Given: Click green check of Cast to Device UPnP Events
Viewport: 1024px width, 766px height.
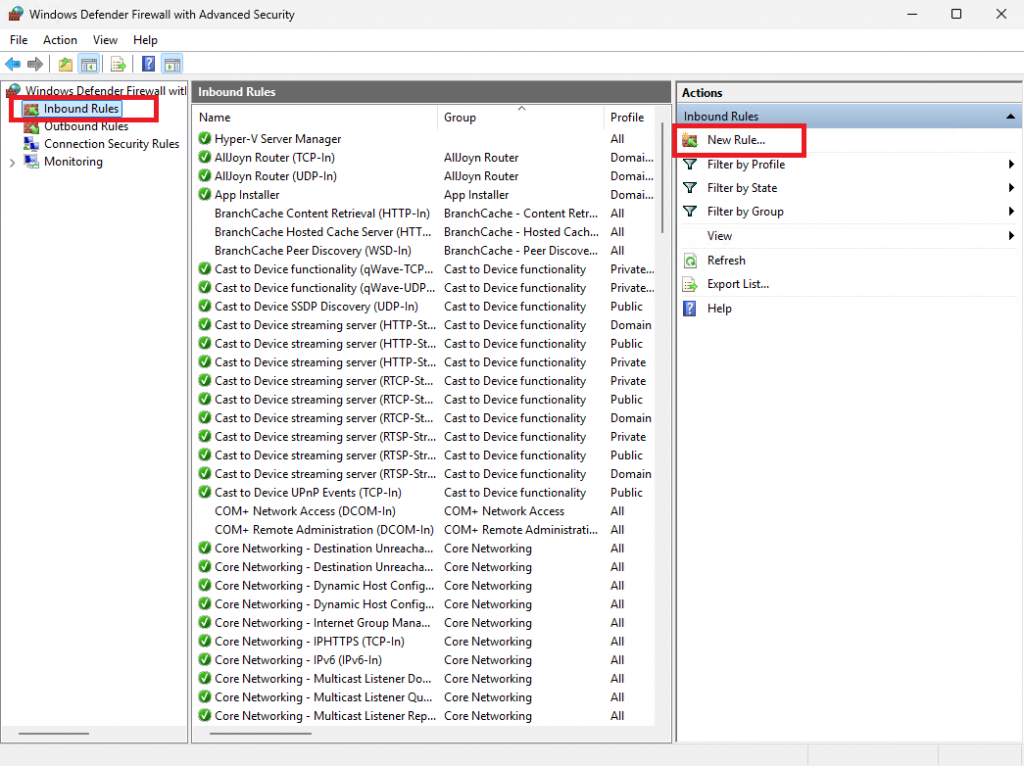Looking at the screenshot, I should click(204, 492).
